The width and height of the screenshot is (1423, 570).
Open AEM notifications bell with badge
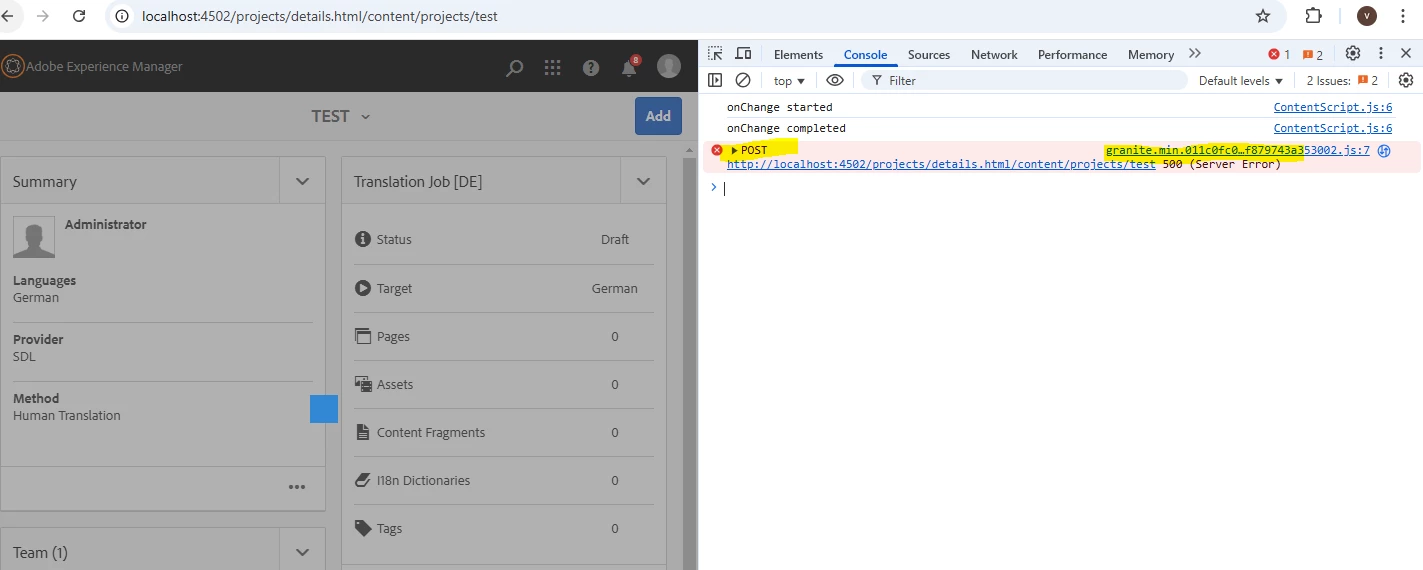[630, 66]
